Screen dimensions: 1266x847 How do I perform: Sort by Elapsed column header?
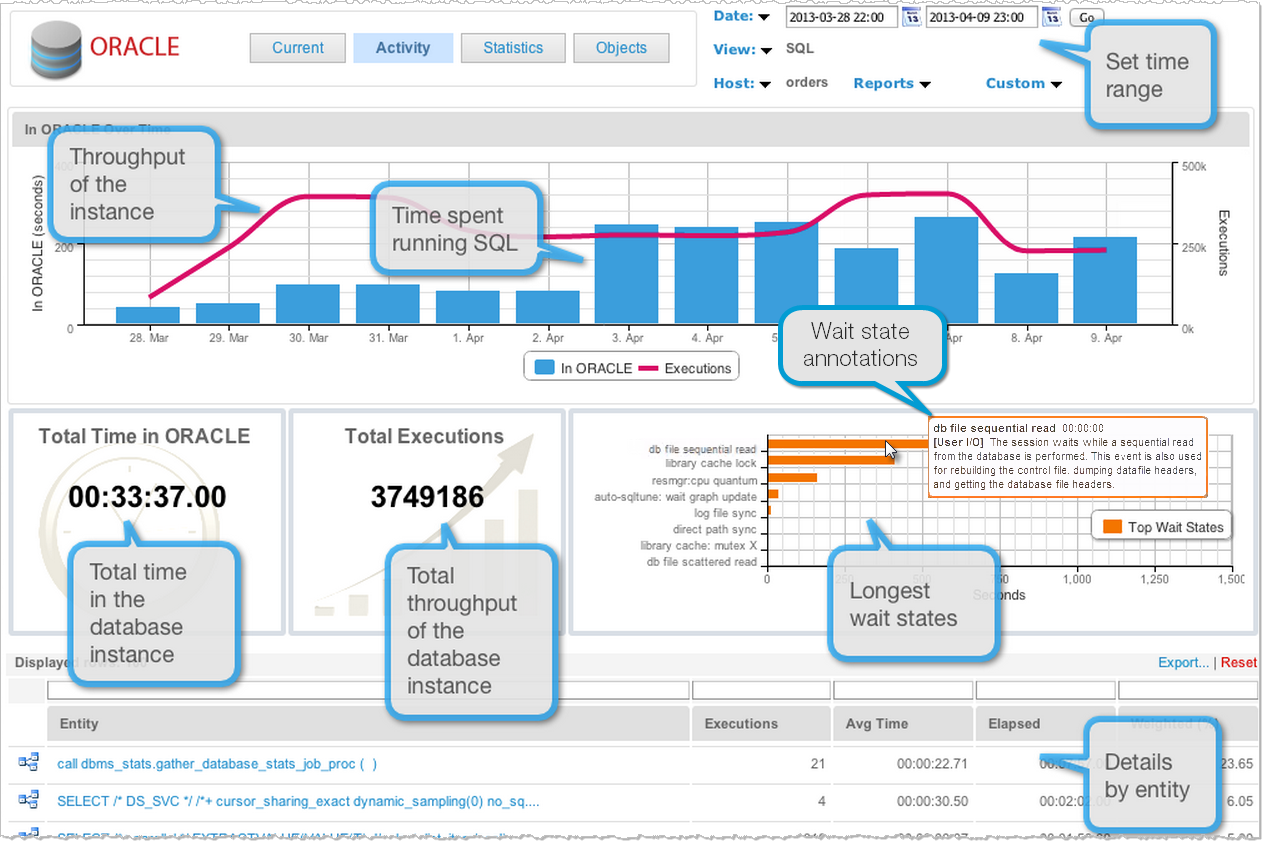pos(1045,723)
